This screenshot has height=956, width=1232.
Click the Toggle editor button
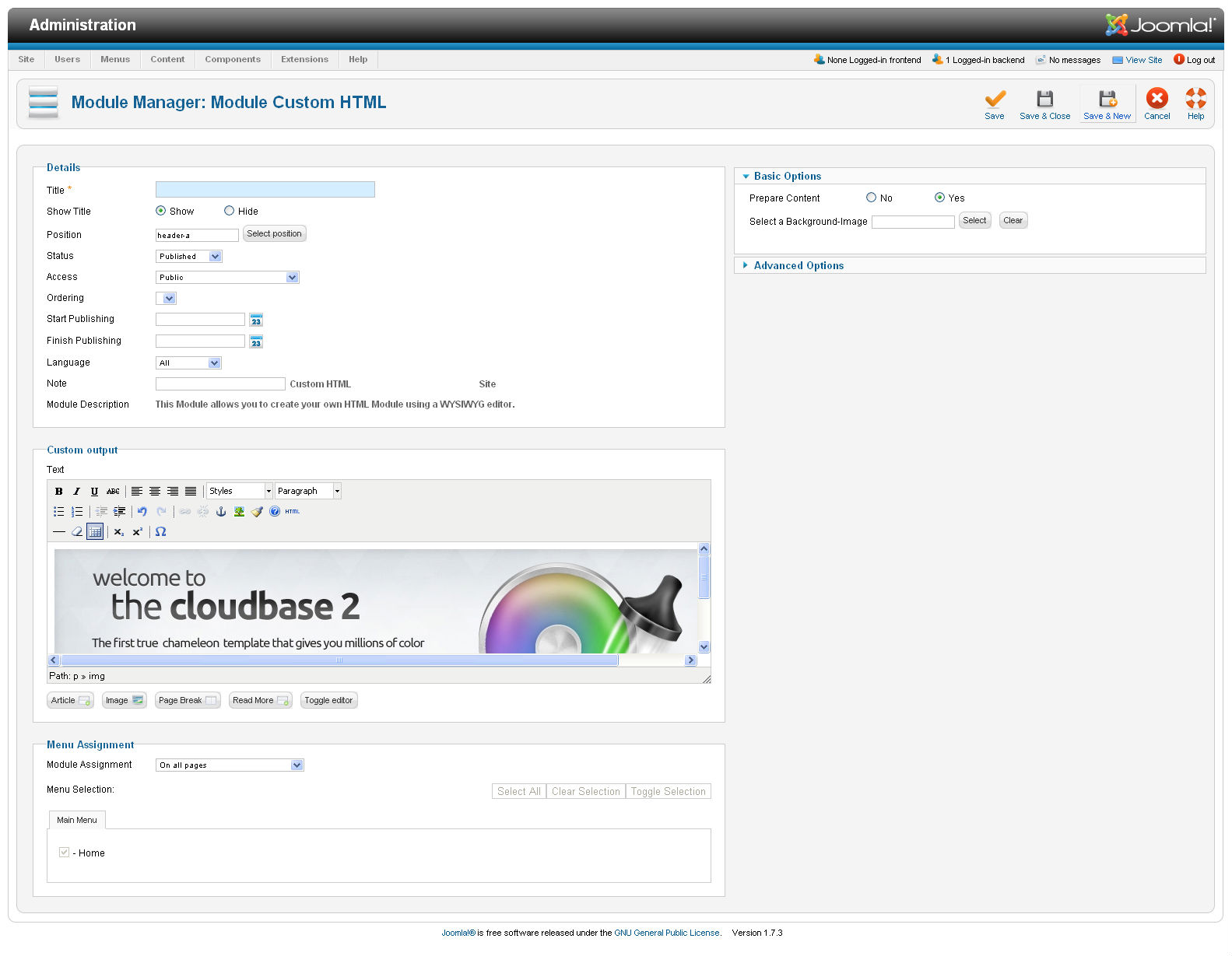click(328, 701)
